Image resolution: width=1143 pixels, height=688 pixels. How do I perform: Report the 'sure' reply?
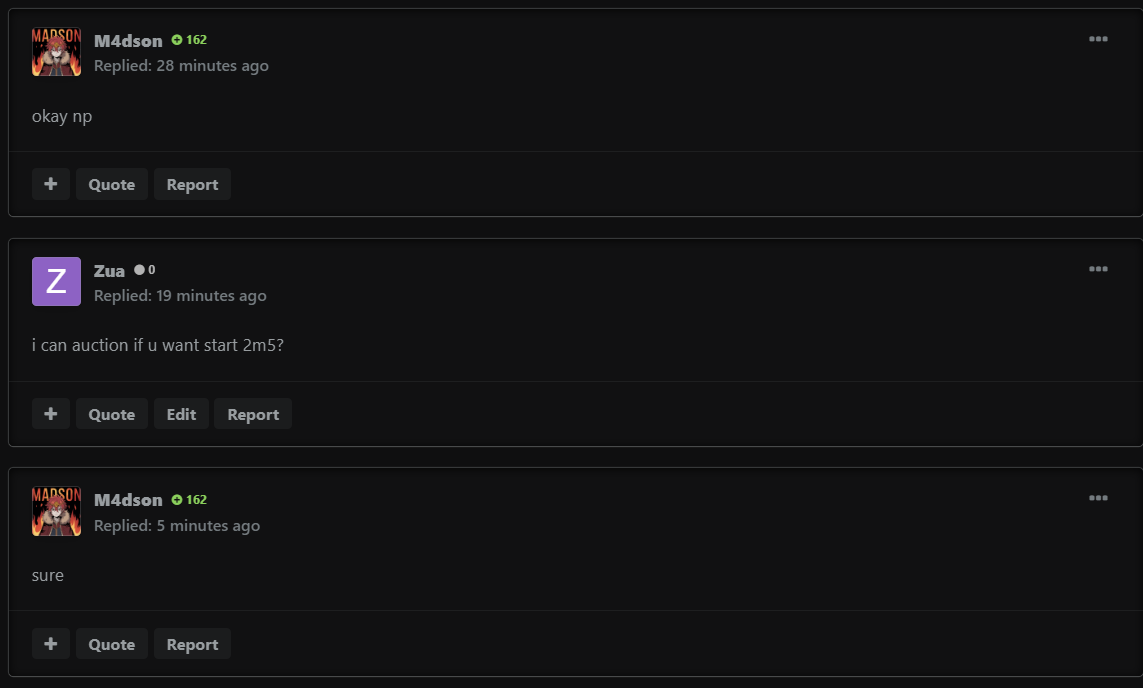[x=192, y=644]
